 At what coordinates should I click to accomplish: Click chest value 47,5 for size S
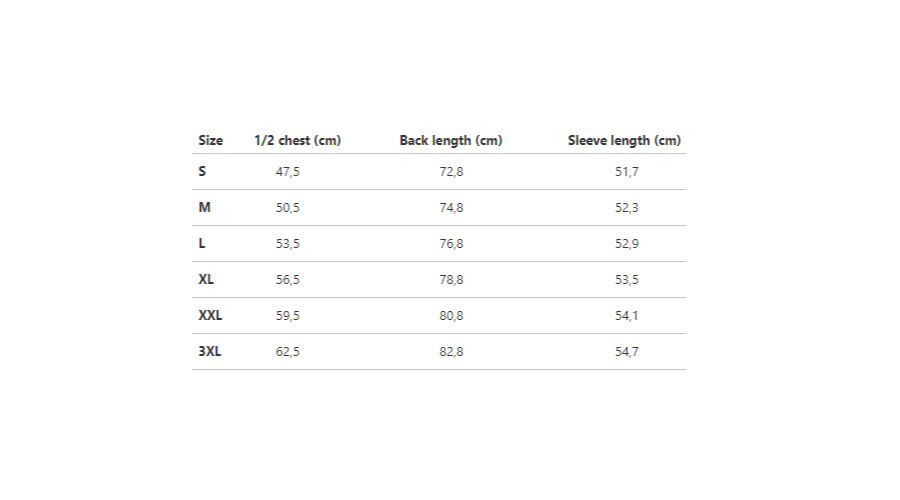[x=288, y=172]
